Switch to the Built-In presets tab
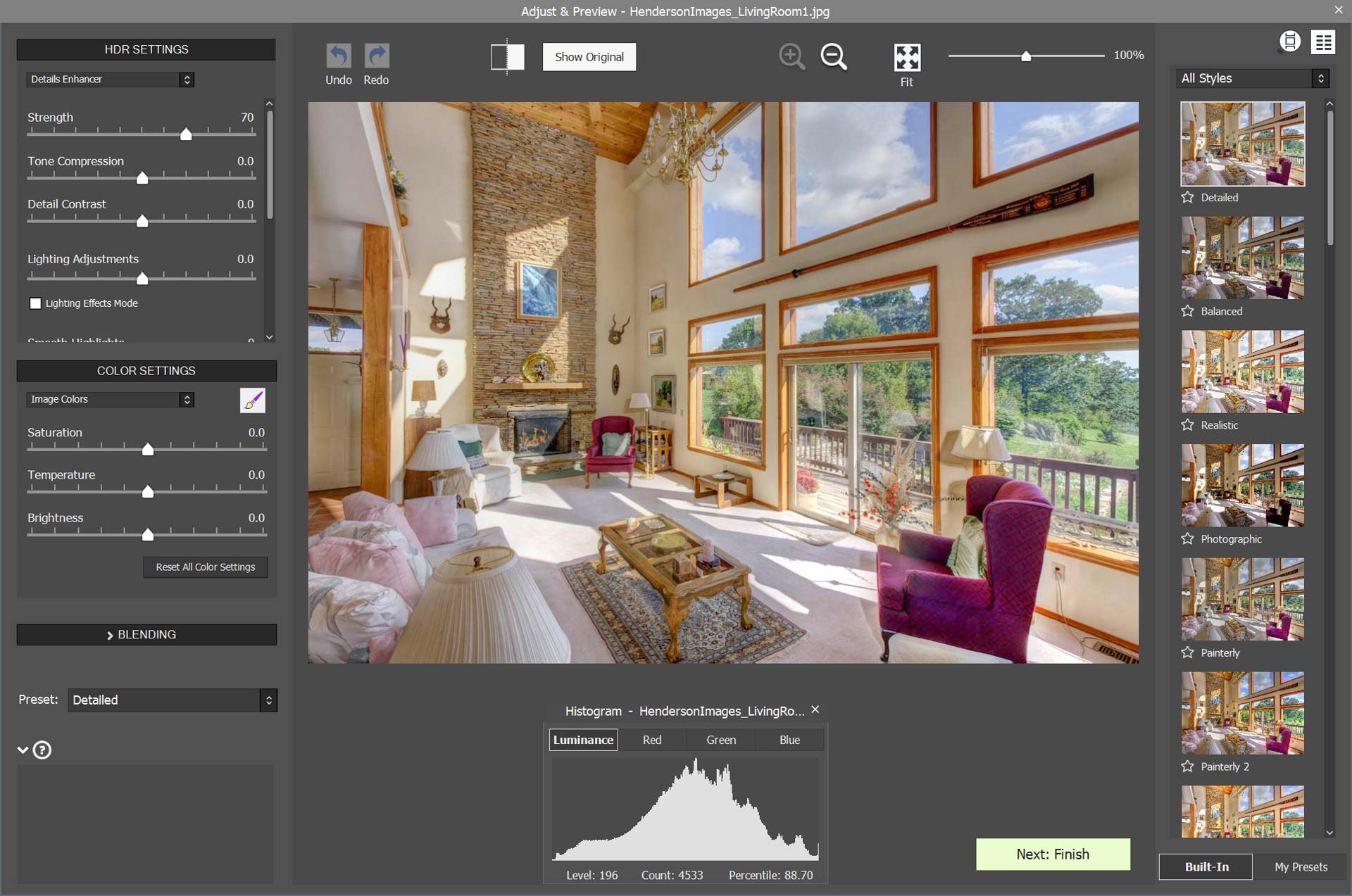1352x896 pixels. coord(1206,867)
